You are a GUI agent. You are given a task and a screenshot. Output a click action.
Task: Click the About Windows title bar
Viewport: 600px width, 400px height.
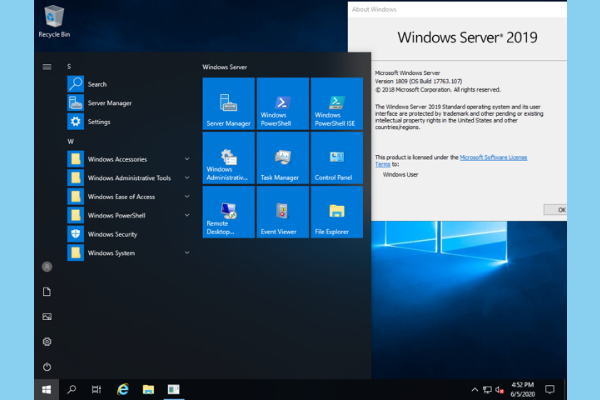(457, 10)
